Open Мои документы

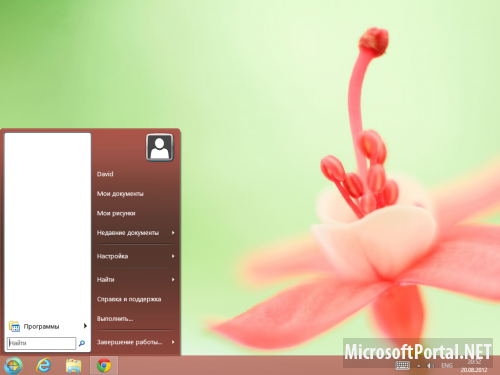coord(120,194)
